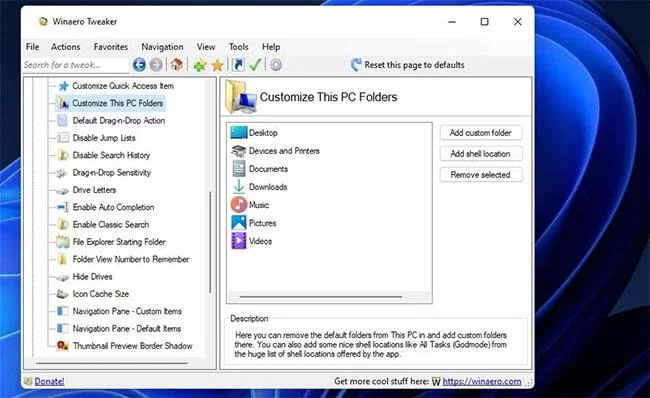Open the Tools menu

238,47
